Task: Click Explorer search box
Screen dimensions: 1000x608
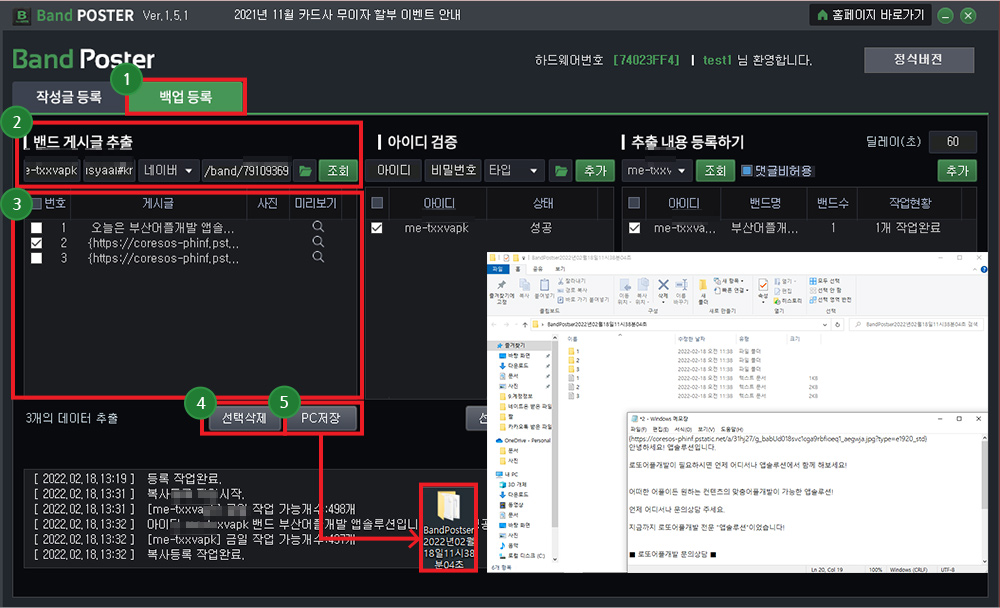Action: coord(916,324)
